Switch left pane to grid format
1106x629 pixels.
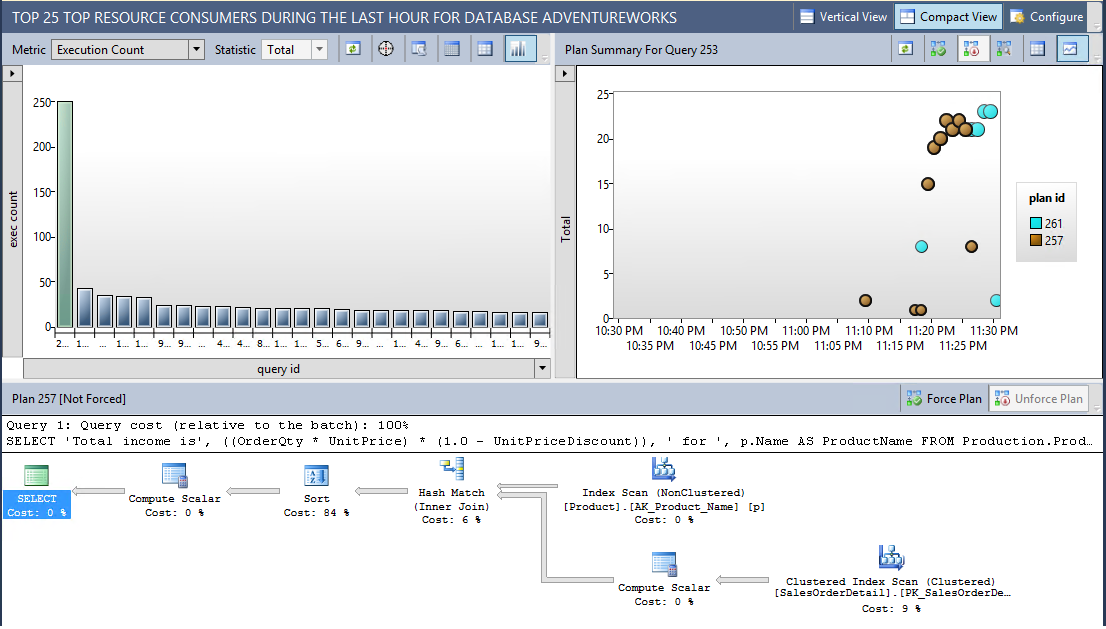click(x=485, y=49)
